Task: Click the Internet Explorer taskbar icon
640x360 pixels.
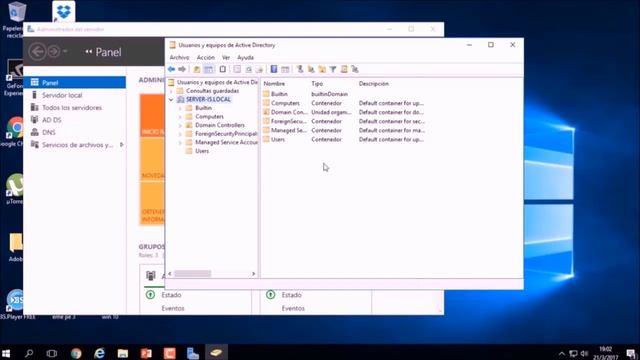Action: click(x=99, y=353)
